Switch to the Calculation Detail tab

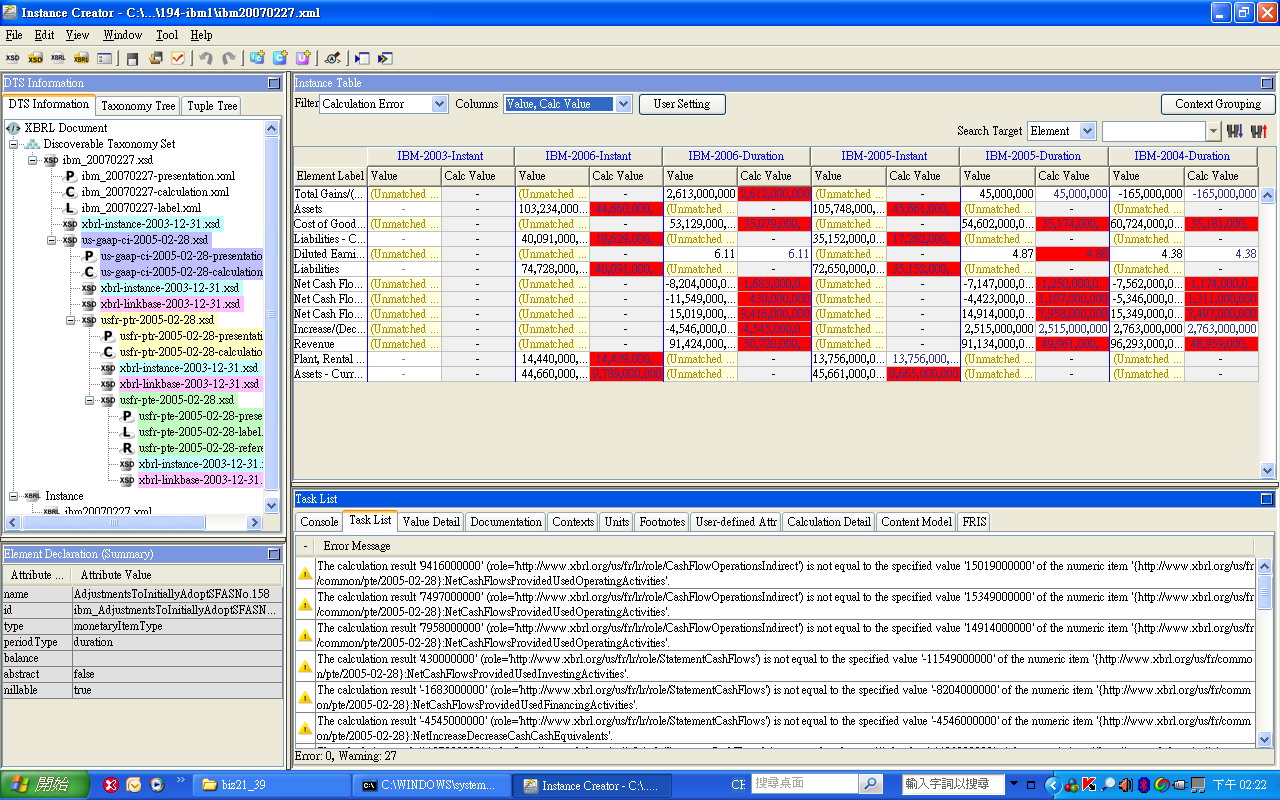click(x=828, y=521)
